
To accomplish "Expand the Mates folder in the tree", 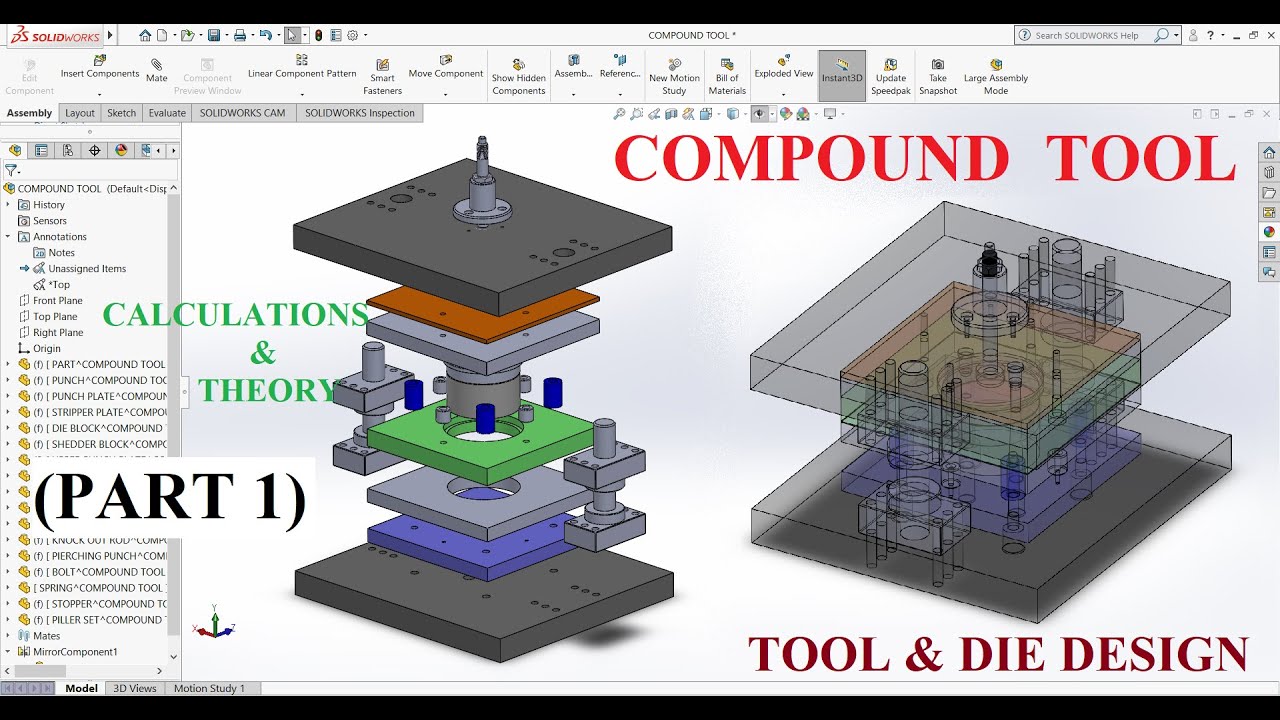I will pyautogui.click(x=8, y=636).
